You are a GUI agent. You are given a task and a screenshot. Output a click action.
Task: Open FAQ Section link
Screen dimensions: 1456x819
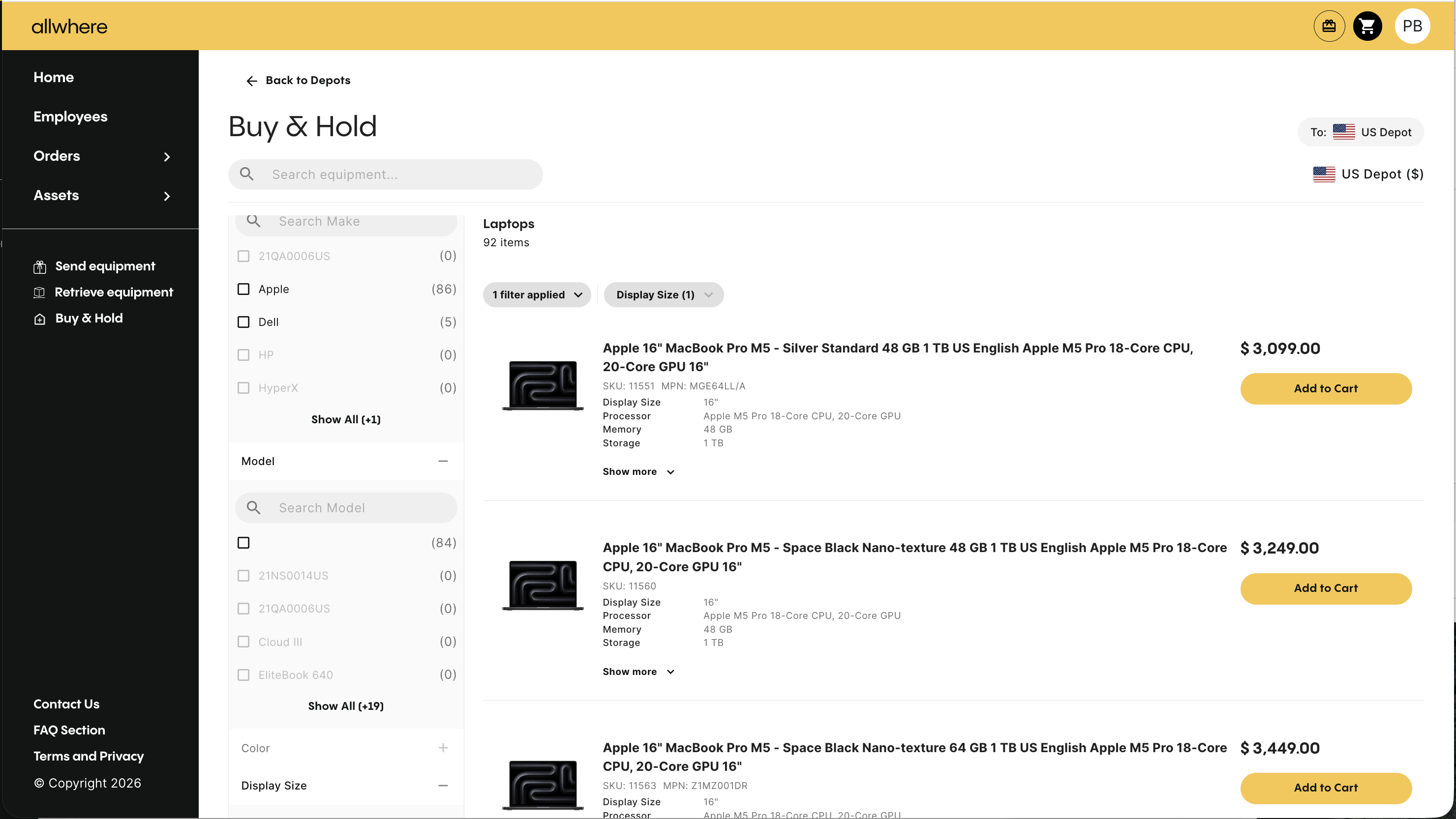69,731
